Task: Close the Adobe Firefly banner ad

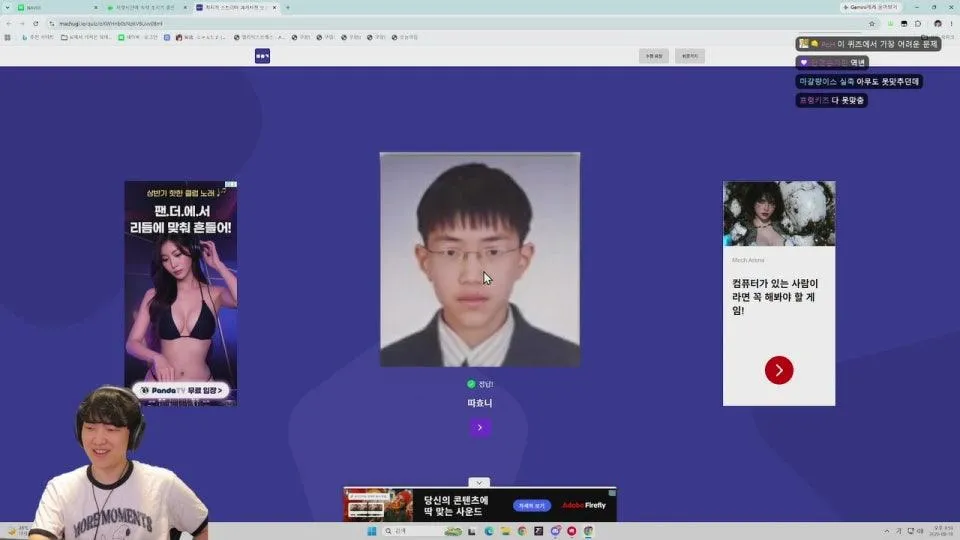Action: 612,492
